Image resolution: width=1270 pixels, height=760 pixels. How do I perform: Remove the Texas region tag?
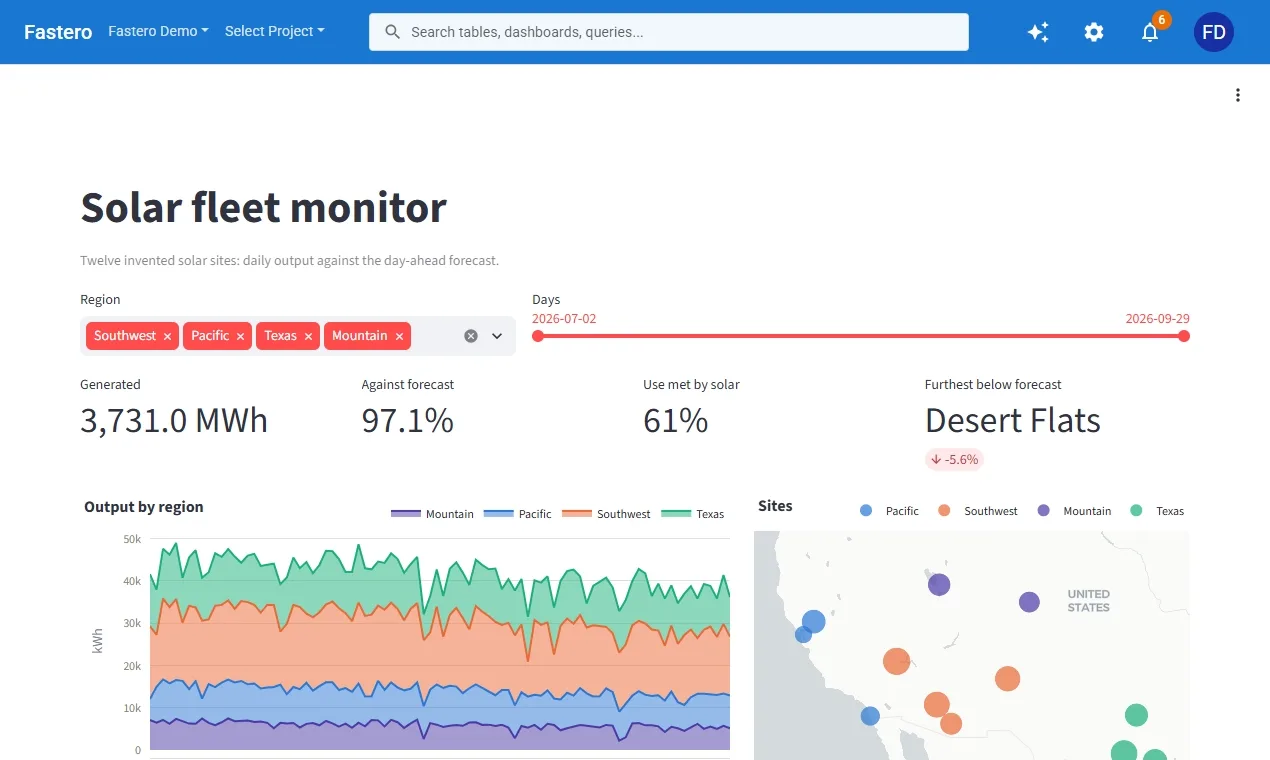pyautogui.click(x=308, y=337)
